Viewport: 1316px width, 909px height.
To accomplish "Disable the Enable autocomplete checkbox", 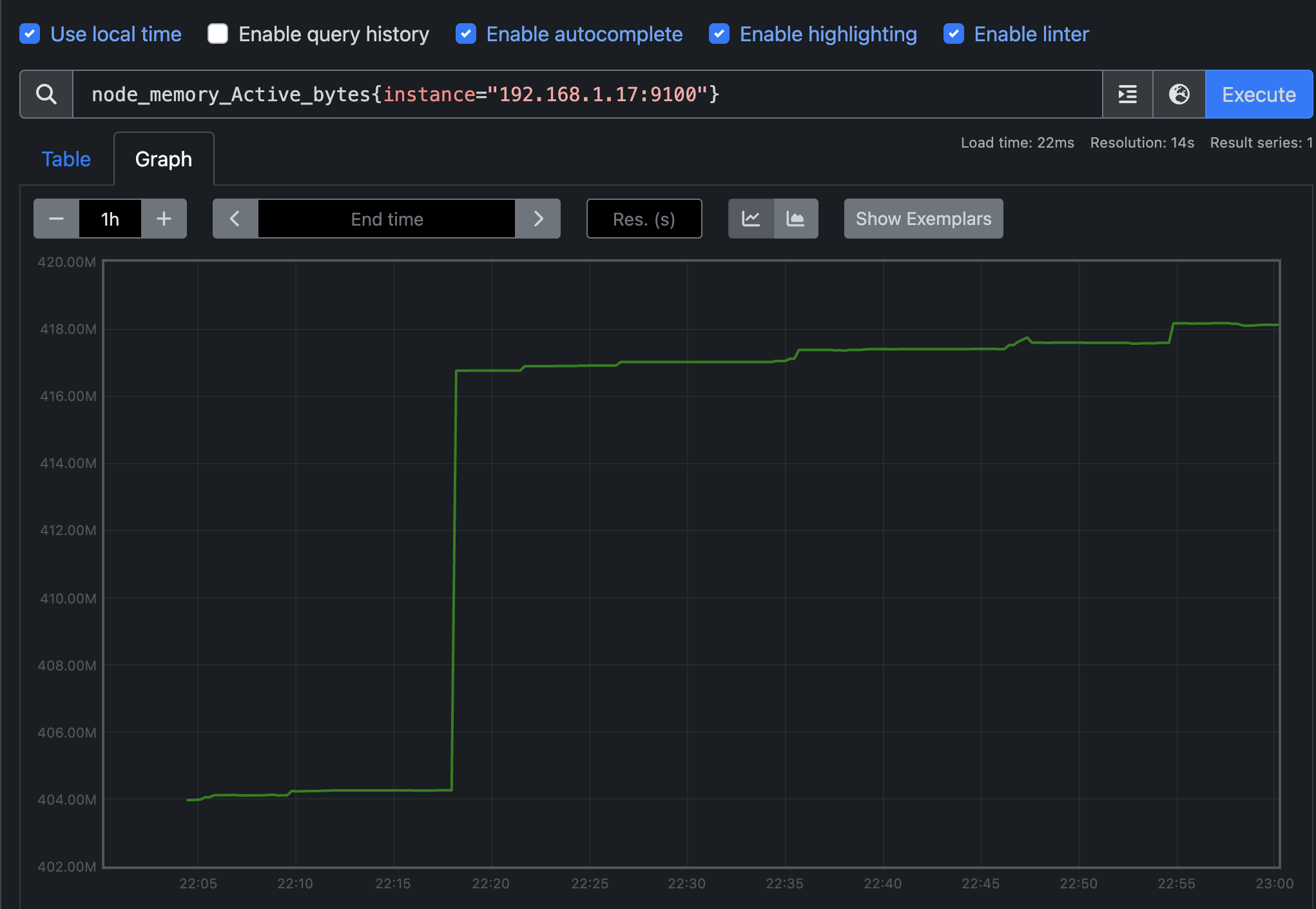I will click(x=466, y=34).
